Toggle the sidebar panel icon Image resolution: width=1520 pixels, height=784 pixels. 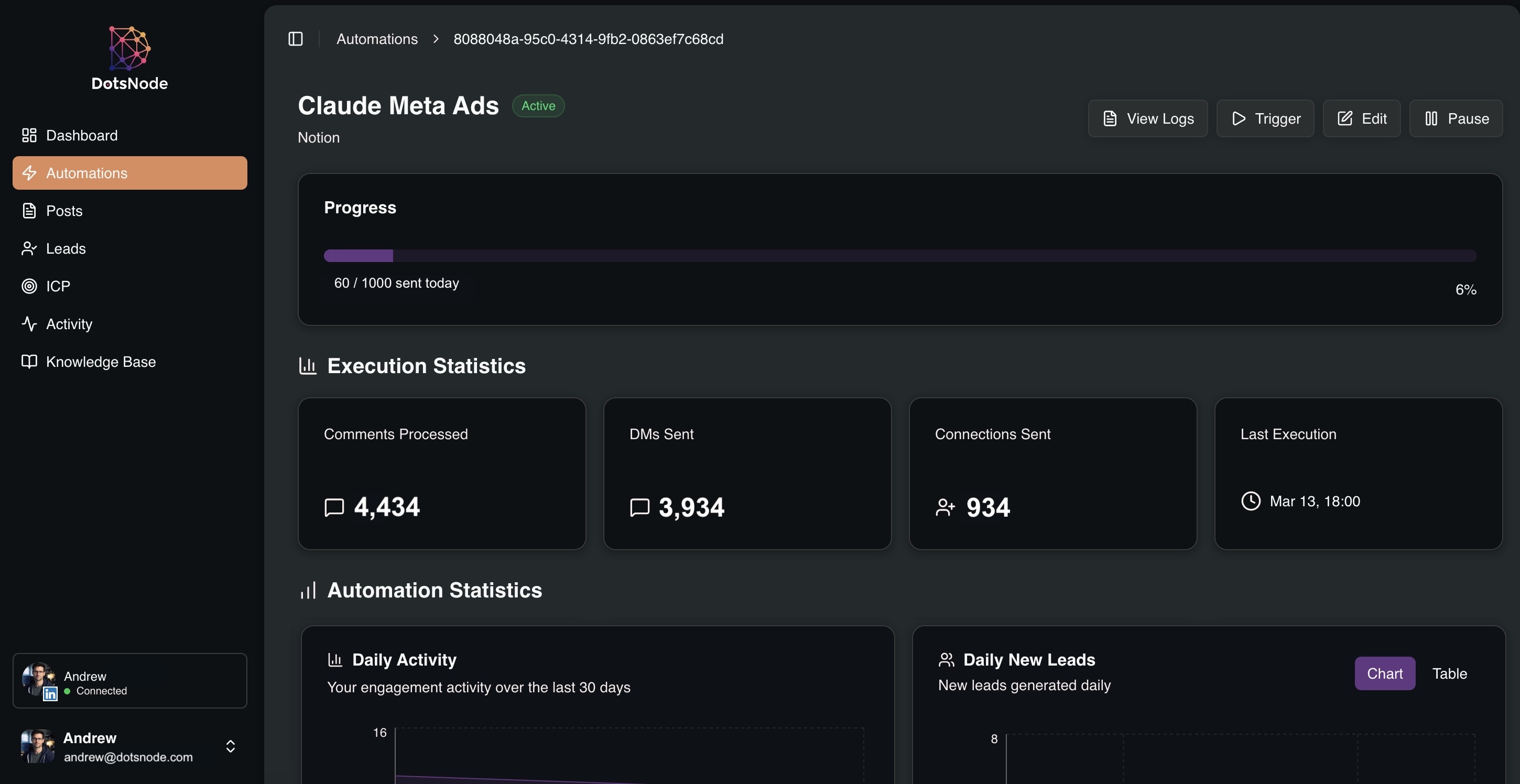coord(296,39)
